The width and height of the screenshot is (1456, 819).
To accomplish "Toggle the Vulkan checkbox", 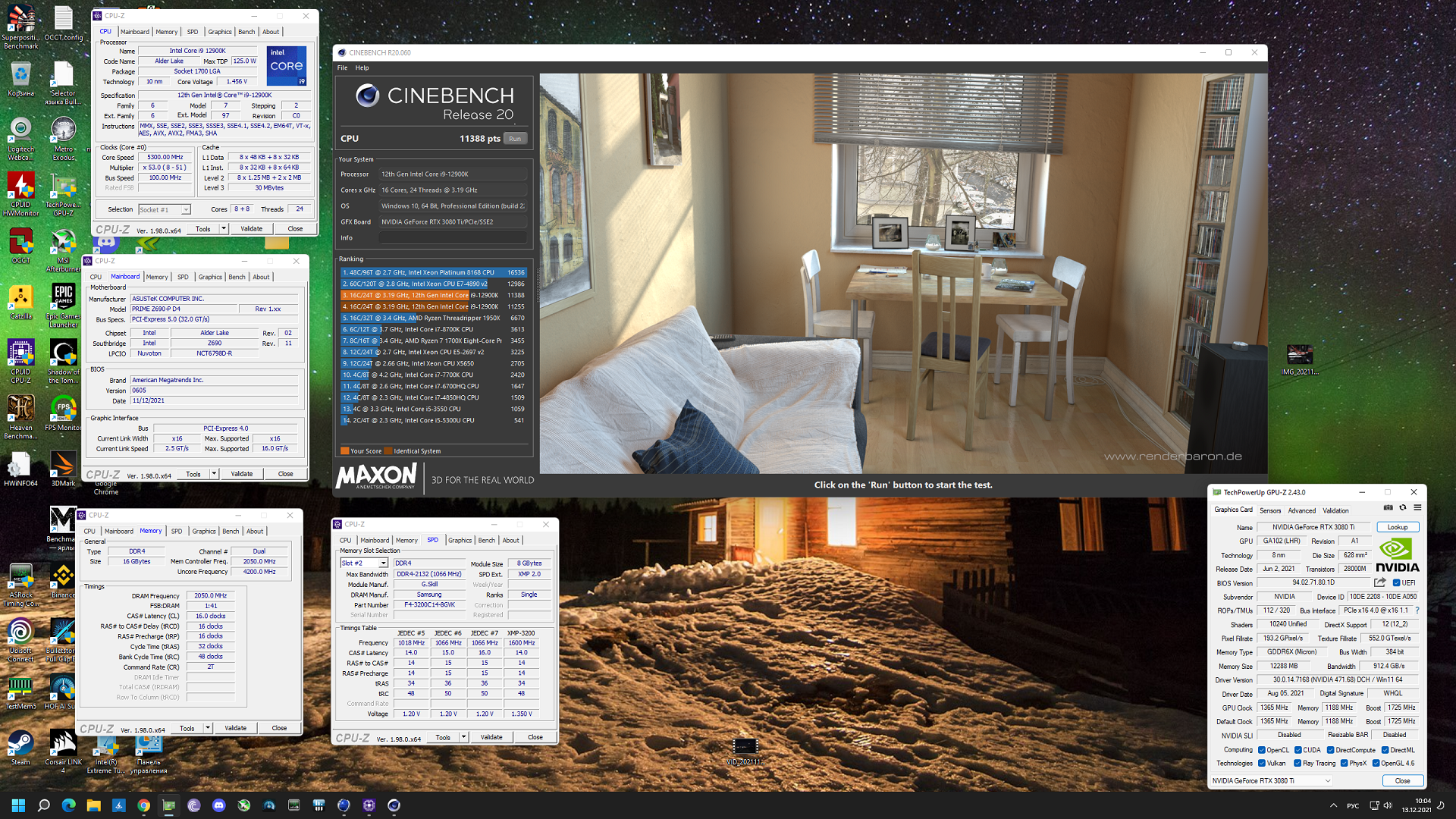I will [x=1261, y=764].
